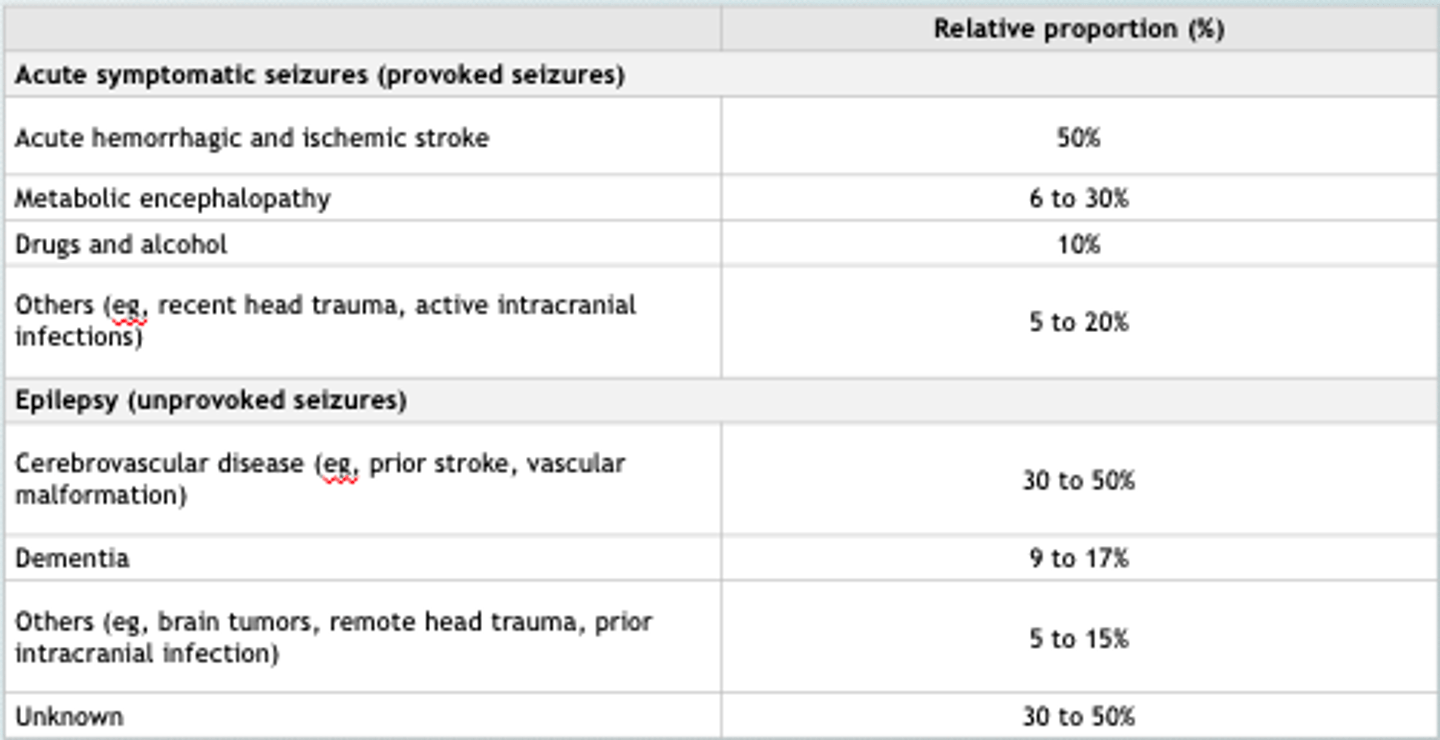This screenshot has height=740, width=1440.
Task: Click the 30 to 50% value for Unknown
Action: point(1078,716)
